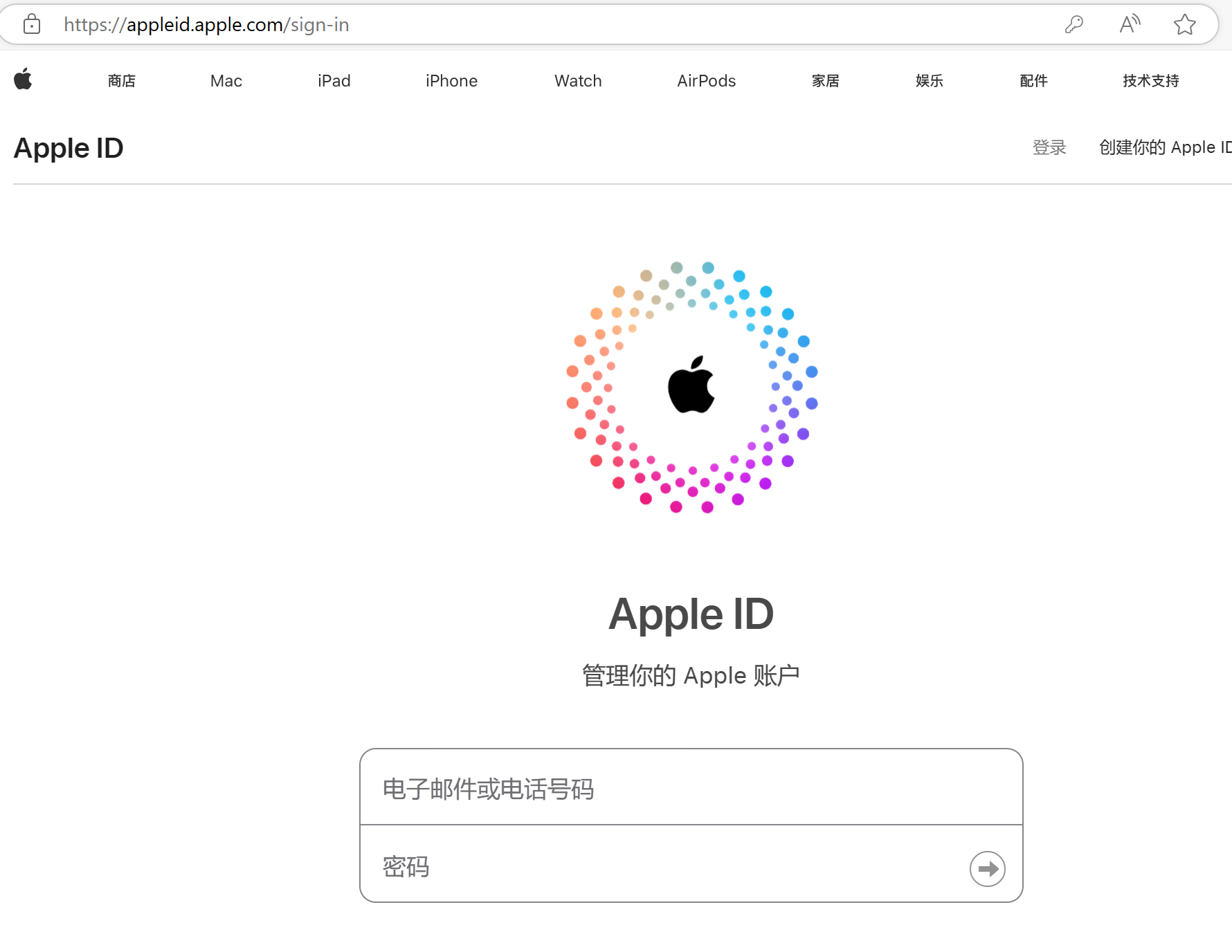The image size is (1232, 952).
Task: Navigate to AirPods page
Action: tap(706, 81)
